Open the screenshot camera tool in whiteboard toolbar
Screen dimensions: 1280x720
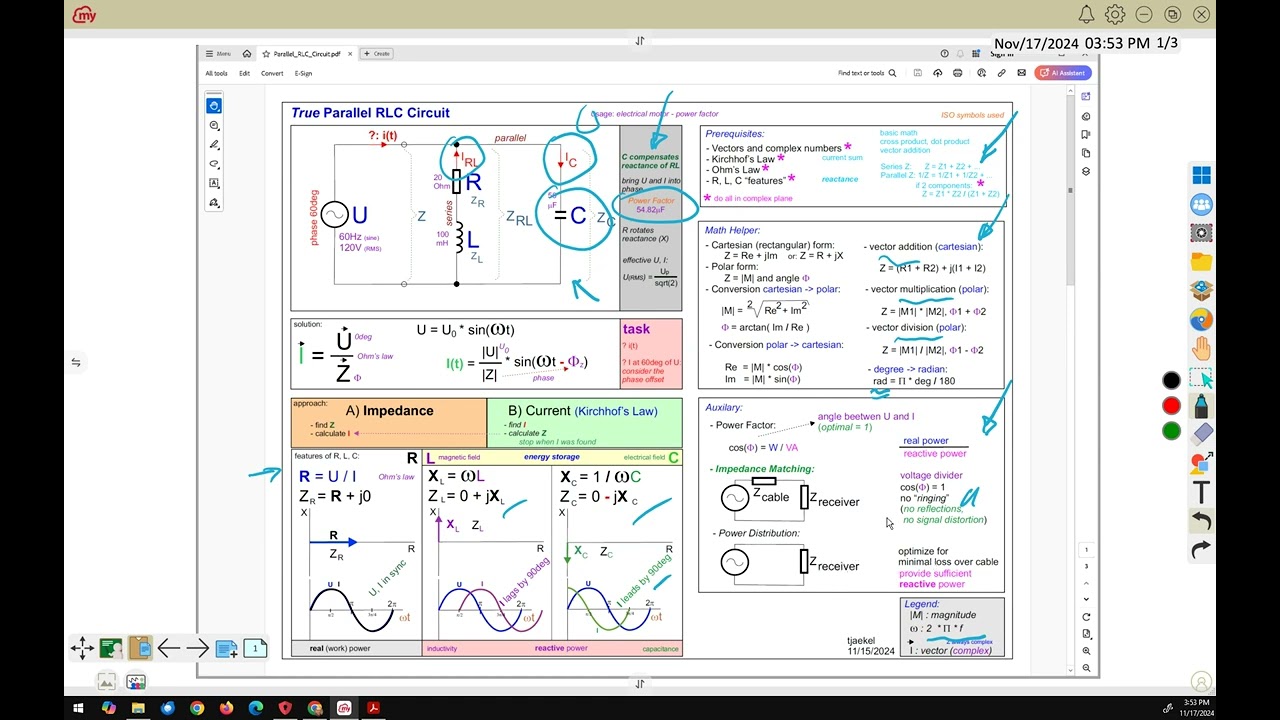(x=1201, y=233)
